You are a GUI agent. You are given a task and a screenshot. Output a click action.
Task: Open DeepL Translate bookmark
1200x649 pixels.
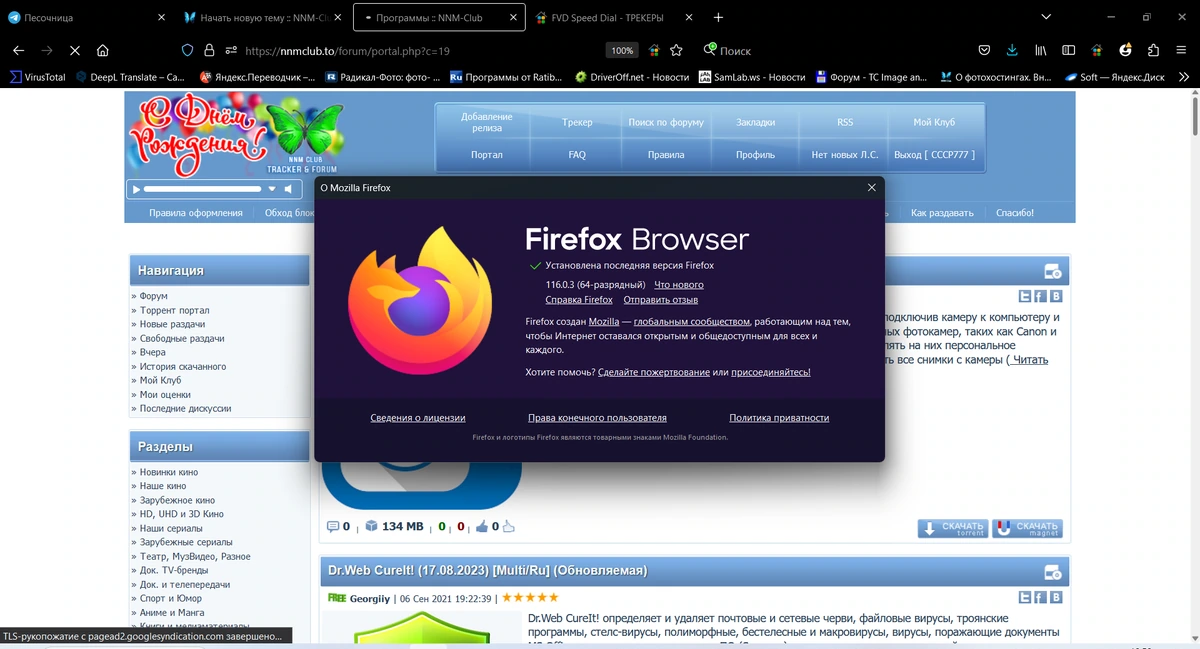click(x=130, y=76)
